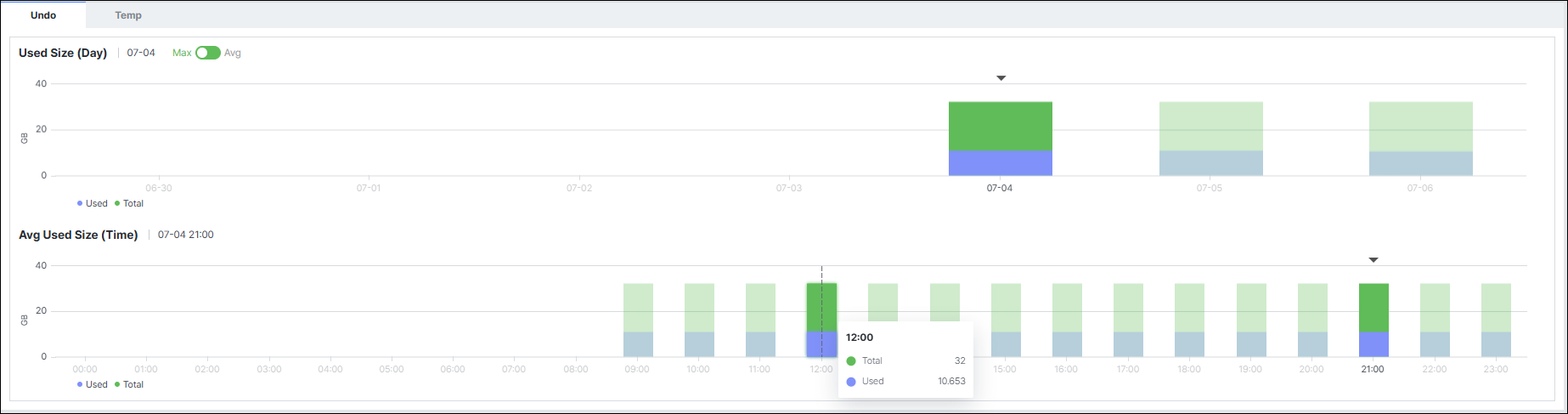The width and height of the screenshot is (1568, 414).
Task: Select the 07-06 bar in the Day chart
Action: click(x=1421, y=139)
